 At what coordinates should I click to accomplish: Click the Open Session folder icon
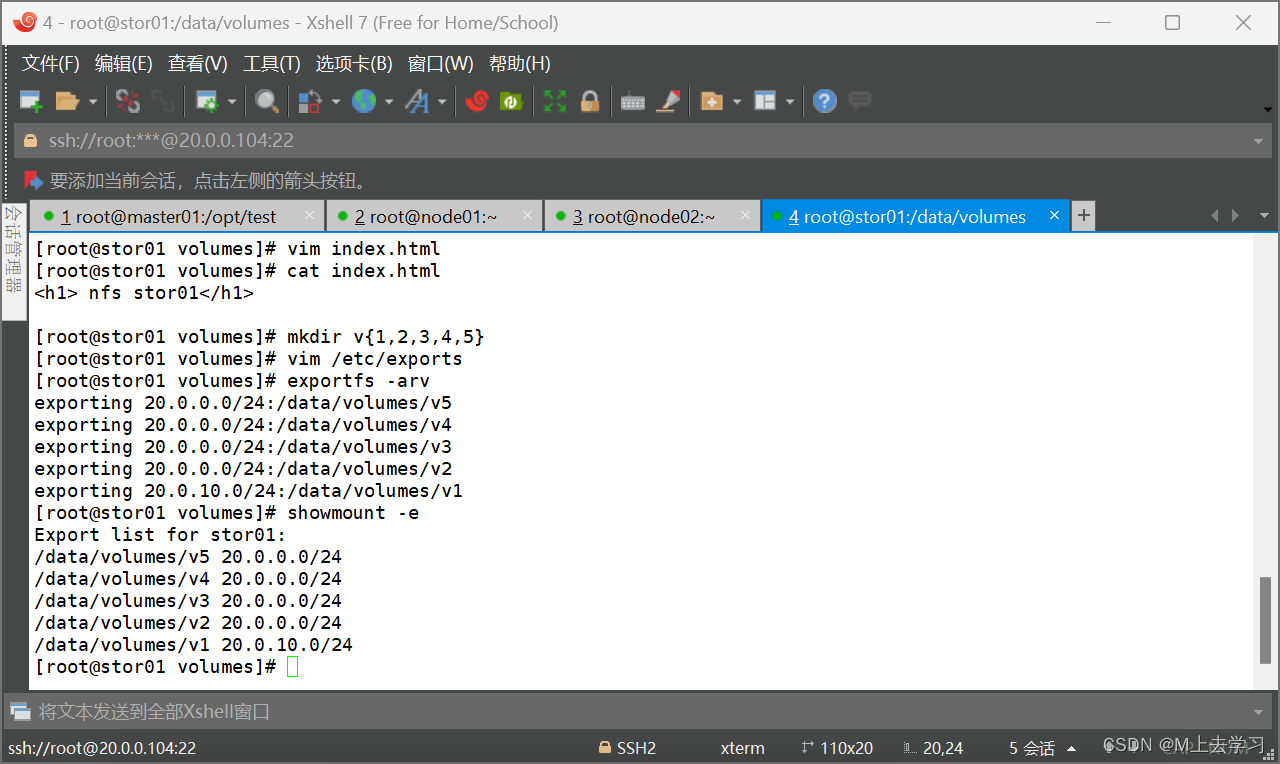67,101
